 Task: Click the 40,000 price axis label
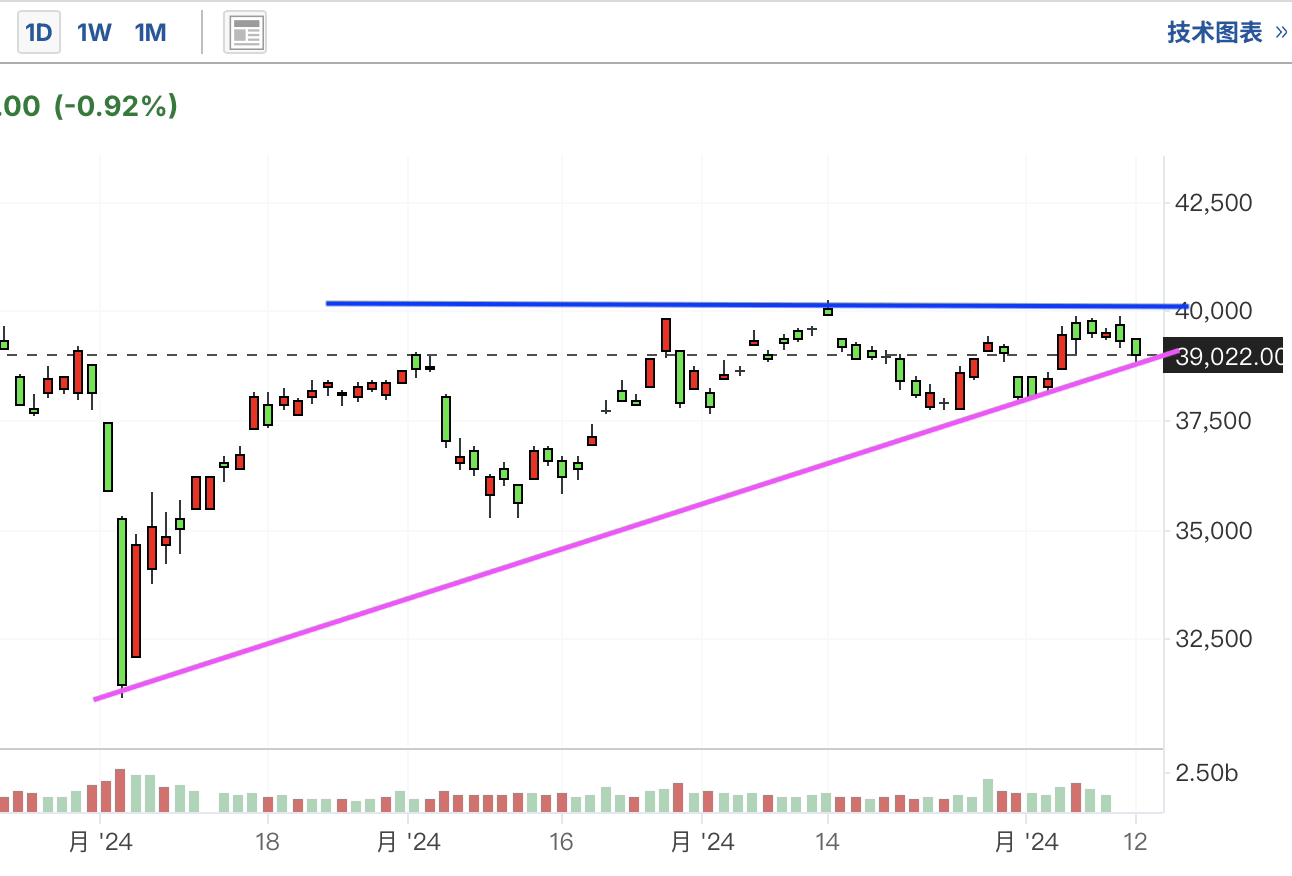(1214, 312)
